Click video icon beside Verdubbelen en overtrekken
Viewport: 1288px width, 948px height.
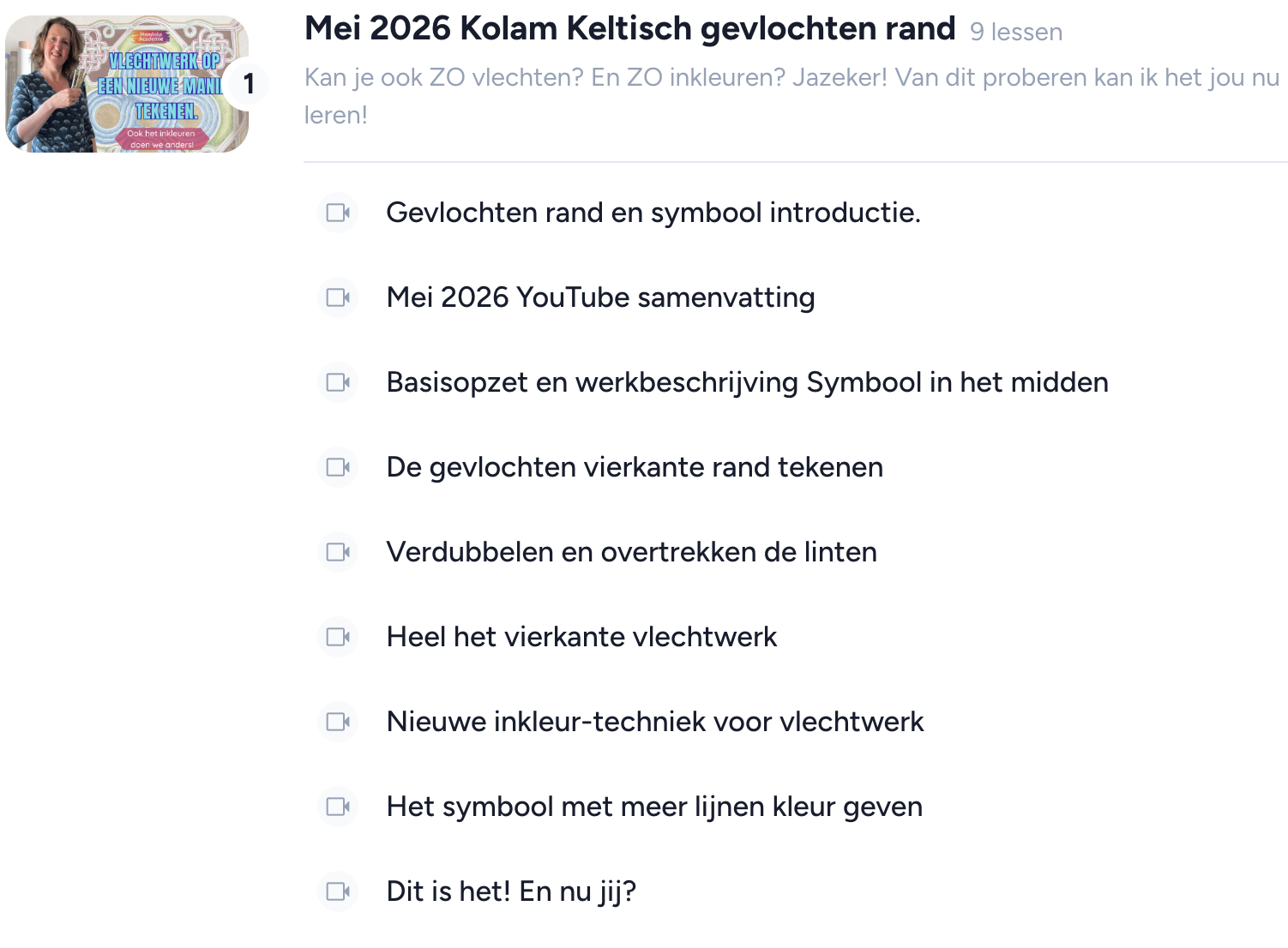339,552
